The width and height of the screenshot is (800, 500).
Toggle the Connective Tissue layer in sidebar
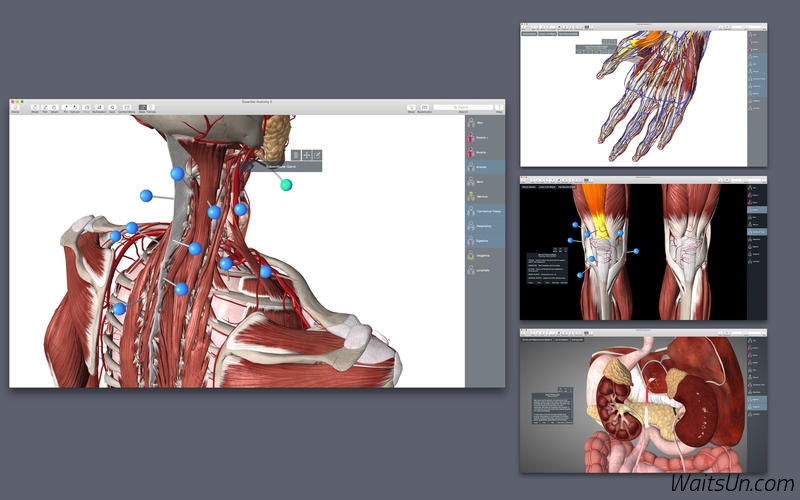coord(485,211)
